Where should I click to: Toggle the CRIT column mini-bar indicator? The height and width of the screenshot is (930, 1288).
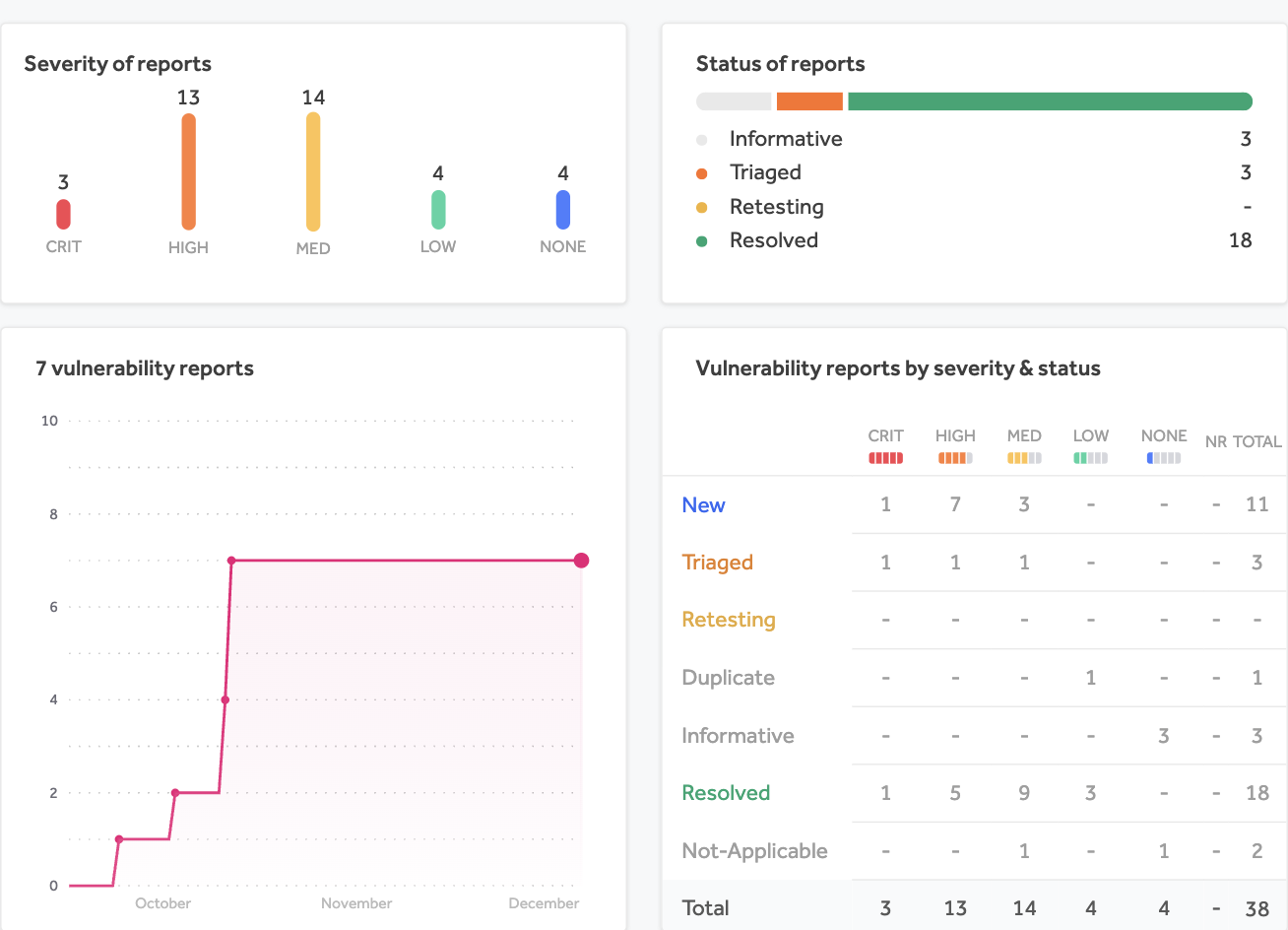[x=885, y=457]
